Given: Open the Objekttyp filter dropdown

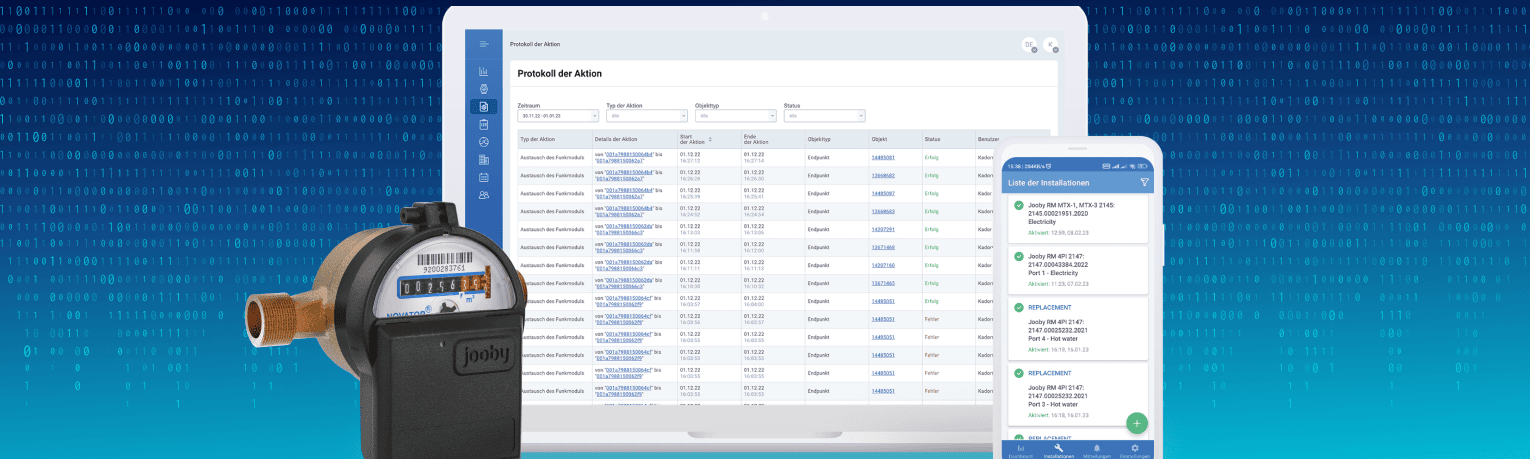Looking at the screenshot, I should (735, 116).
